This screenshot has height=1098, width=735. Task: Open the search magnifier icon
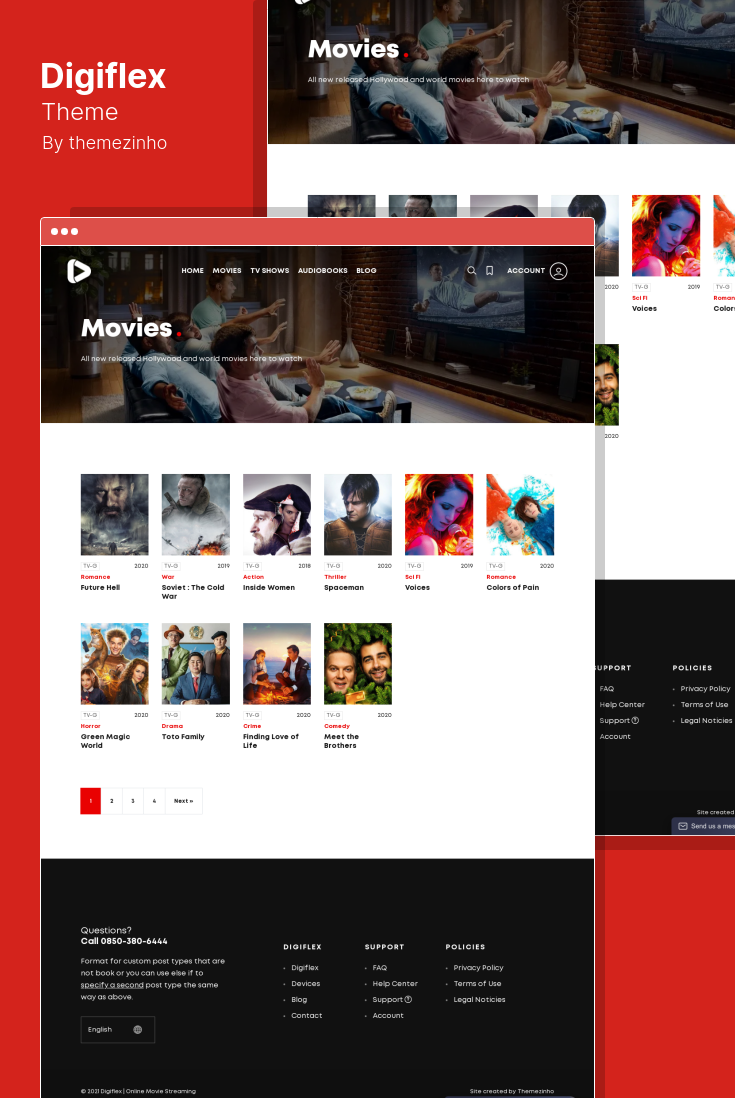(472, 270)
